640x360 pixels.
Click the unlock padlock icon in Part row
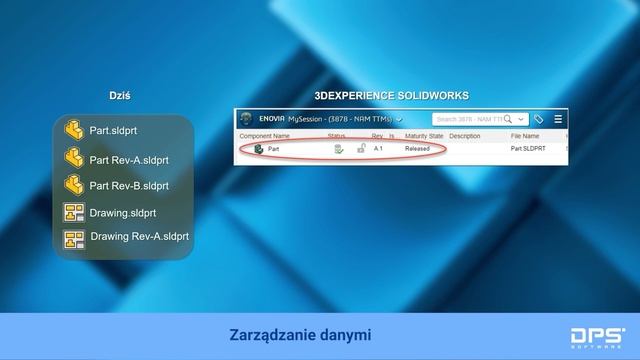361,148
